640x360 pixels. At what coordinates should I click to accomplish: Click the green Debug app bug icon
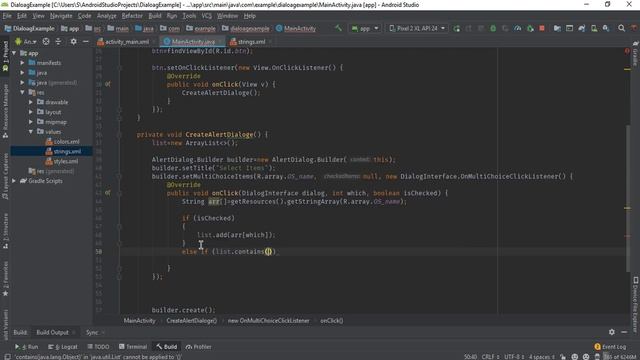[x=493, y=28]
